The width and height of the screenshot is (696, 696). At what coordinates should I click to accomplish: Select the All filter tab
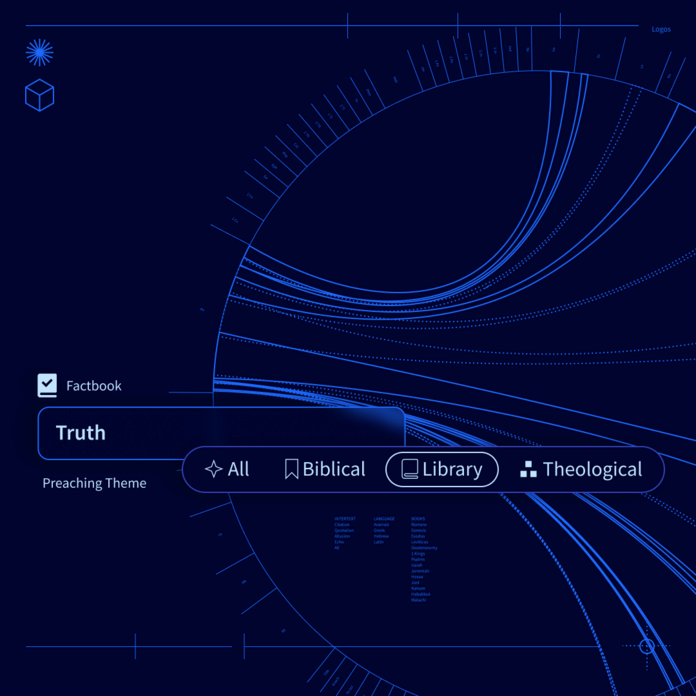[227, 469]
